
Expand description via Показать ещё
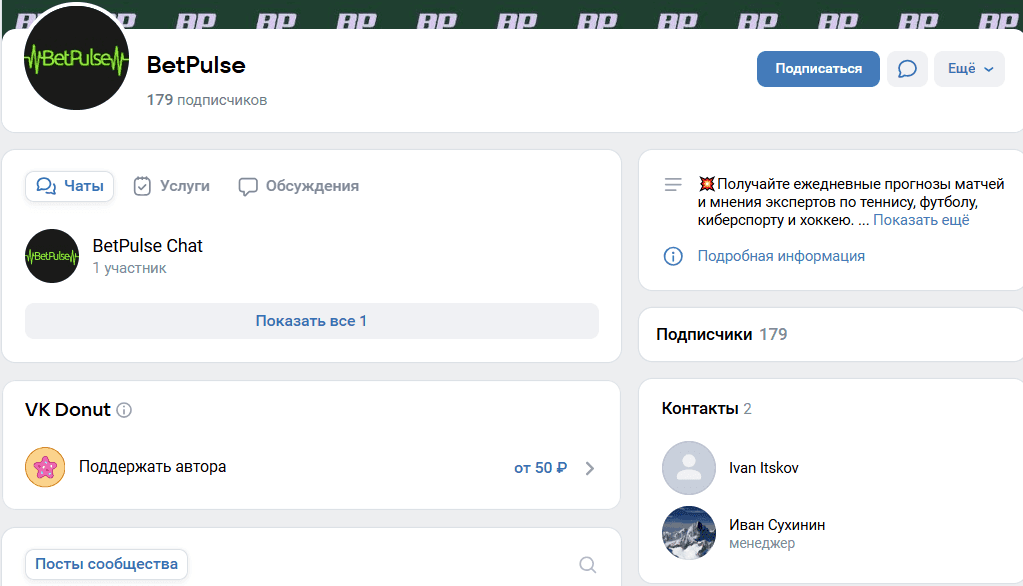click(x=921, y=220)
